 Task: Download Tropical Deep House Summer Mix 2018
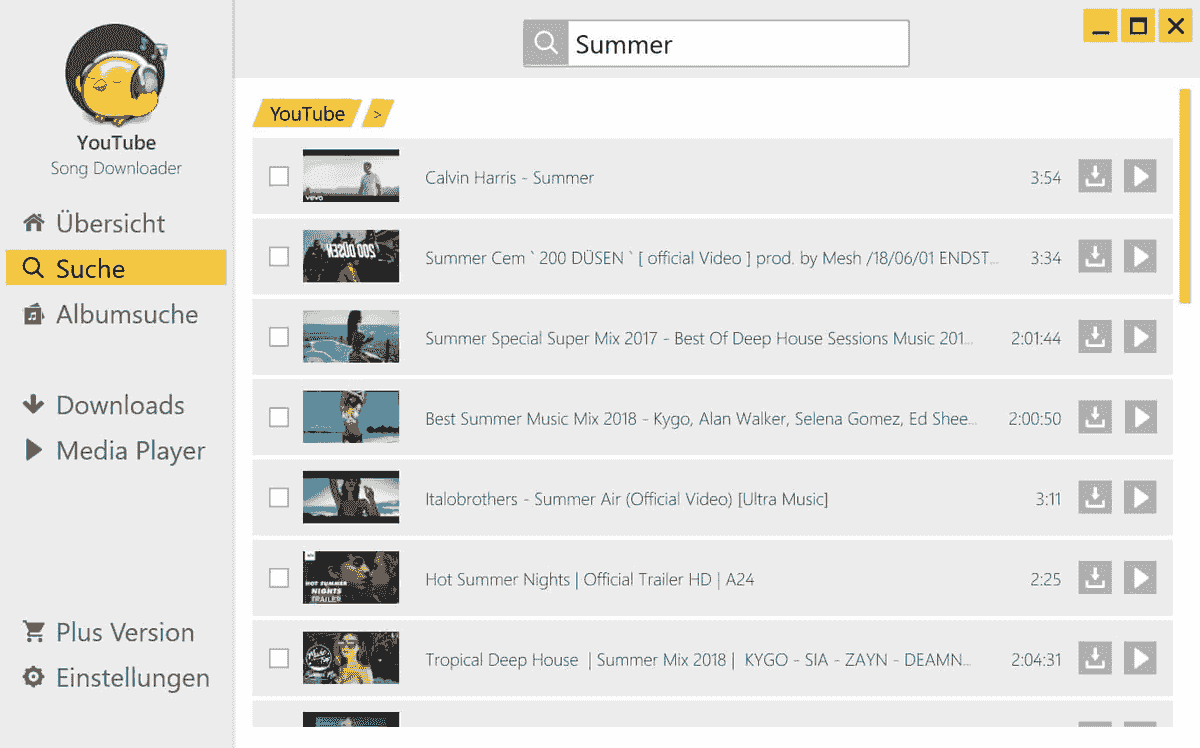[1095, 658]
